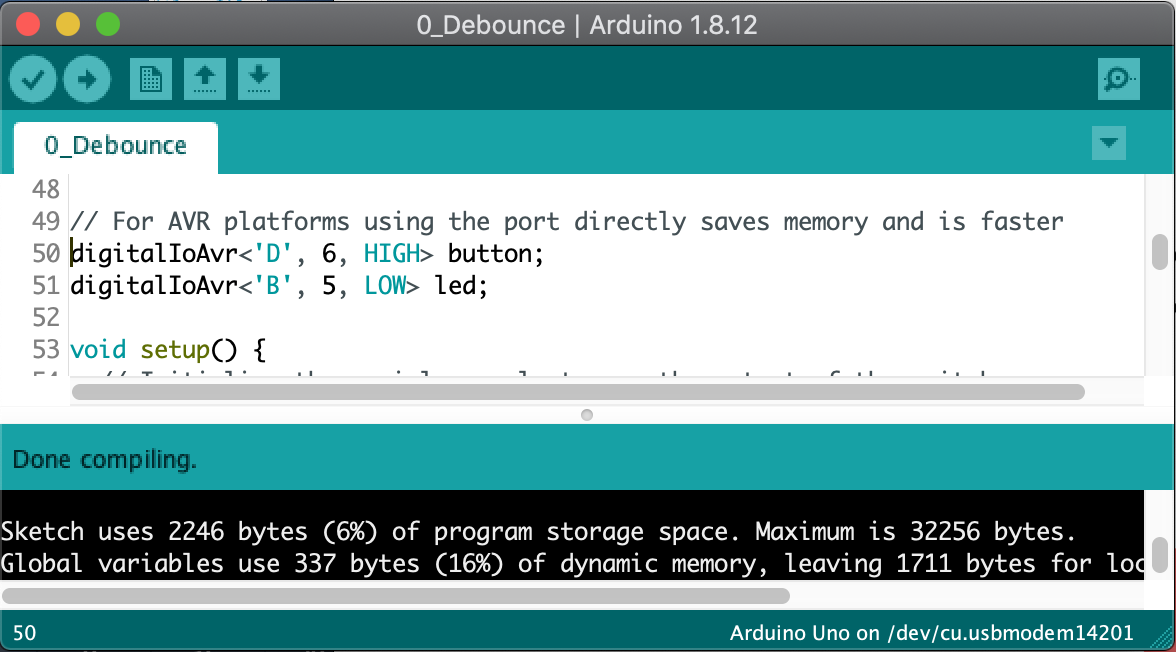Open a sketch using the up-arrow icon

tap(205, 79)
